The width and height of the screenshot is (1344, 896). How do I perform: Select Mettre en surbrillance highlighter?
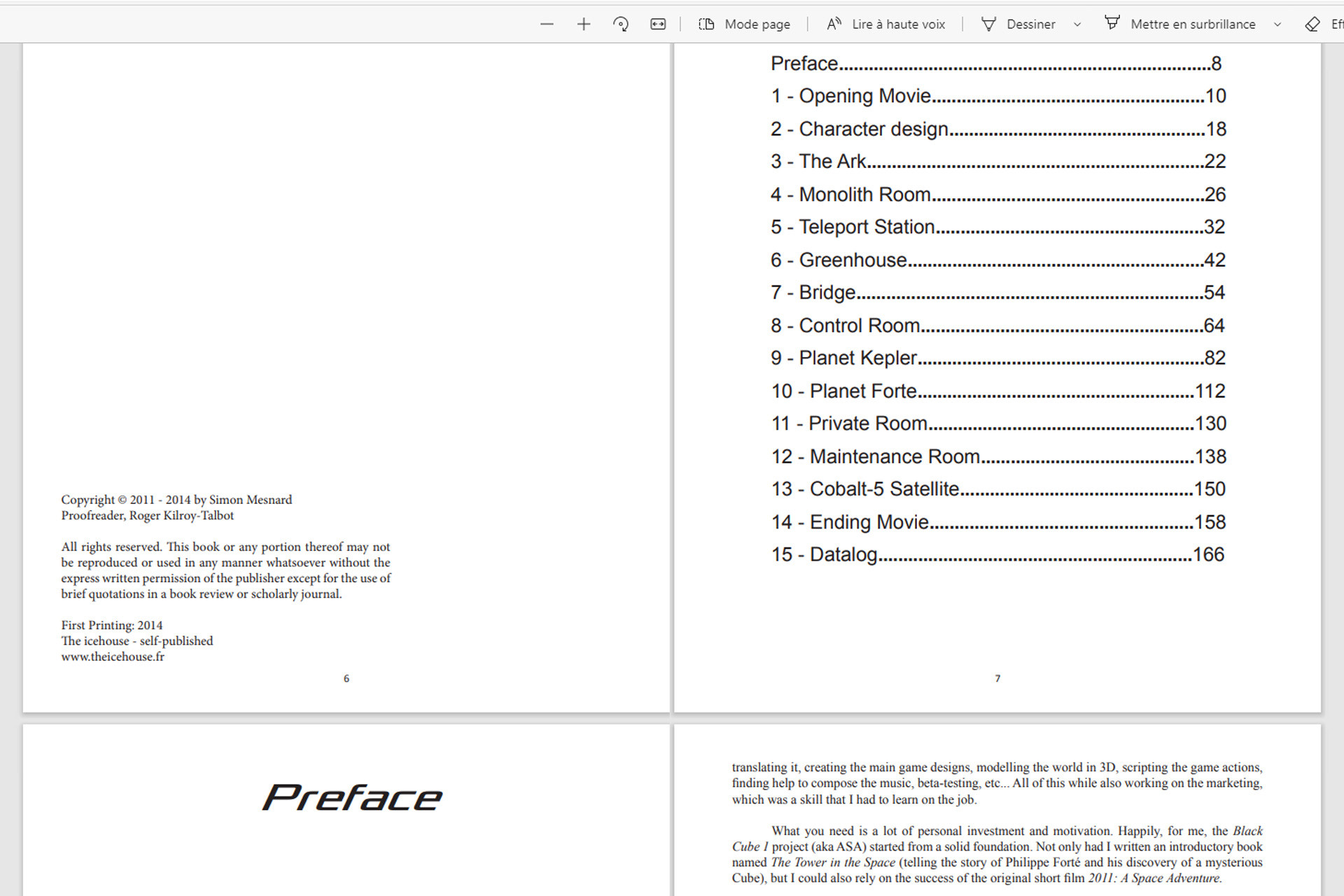tap(1181, 24)
